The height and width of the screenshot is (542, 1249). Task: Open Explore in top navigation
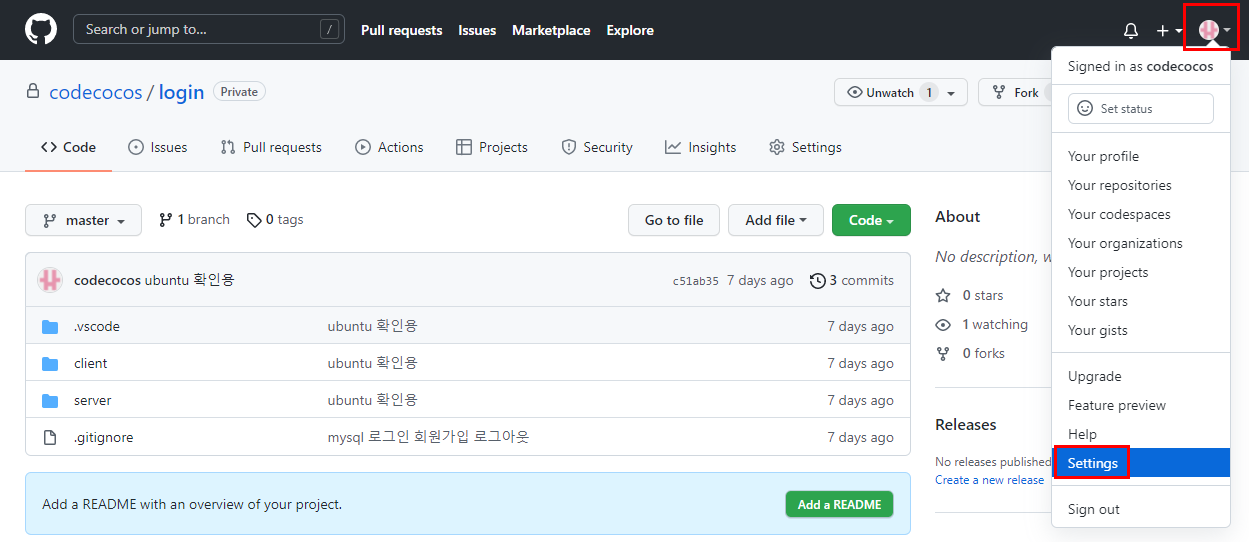coord(630,30)
